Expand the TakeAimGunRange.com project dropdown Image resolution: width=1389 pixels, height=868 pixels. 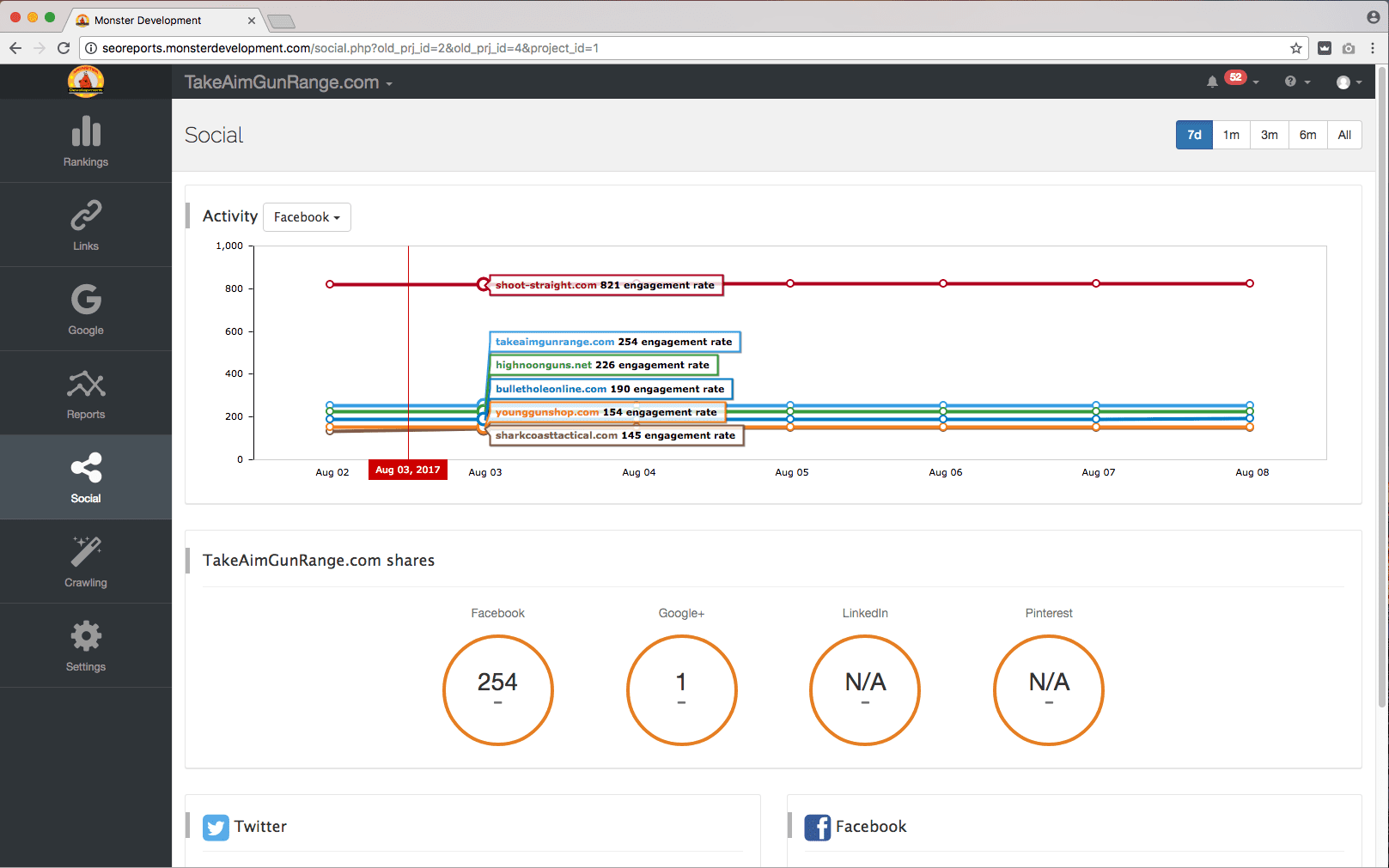point(289,82)
